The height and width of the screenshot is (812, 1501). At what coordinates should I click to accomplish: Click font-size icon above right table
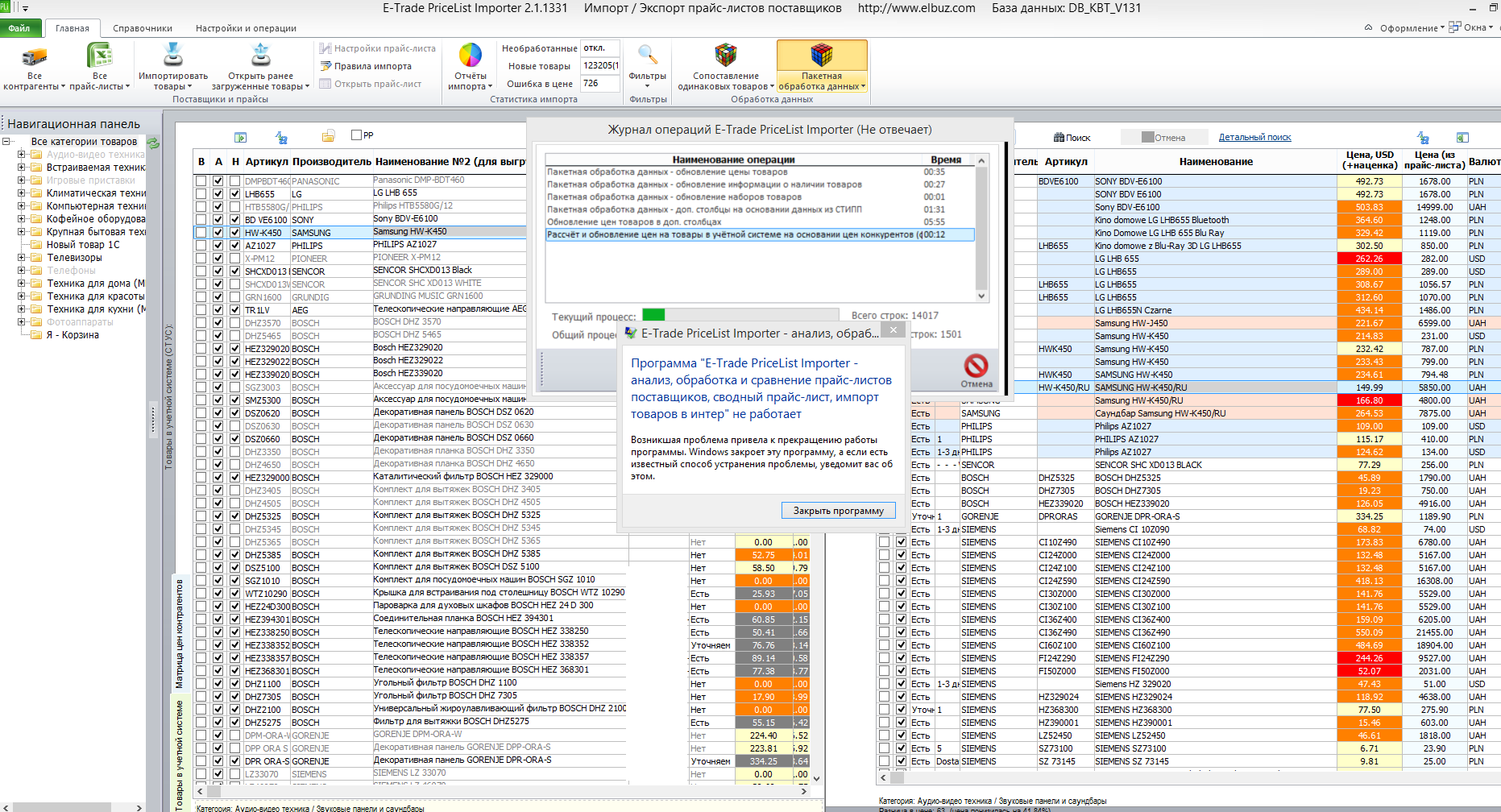tap(1423, 138)
